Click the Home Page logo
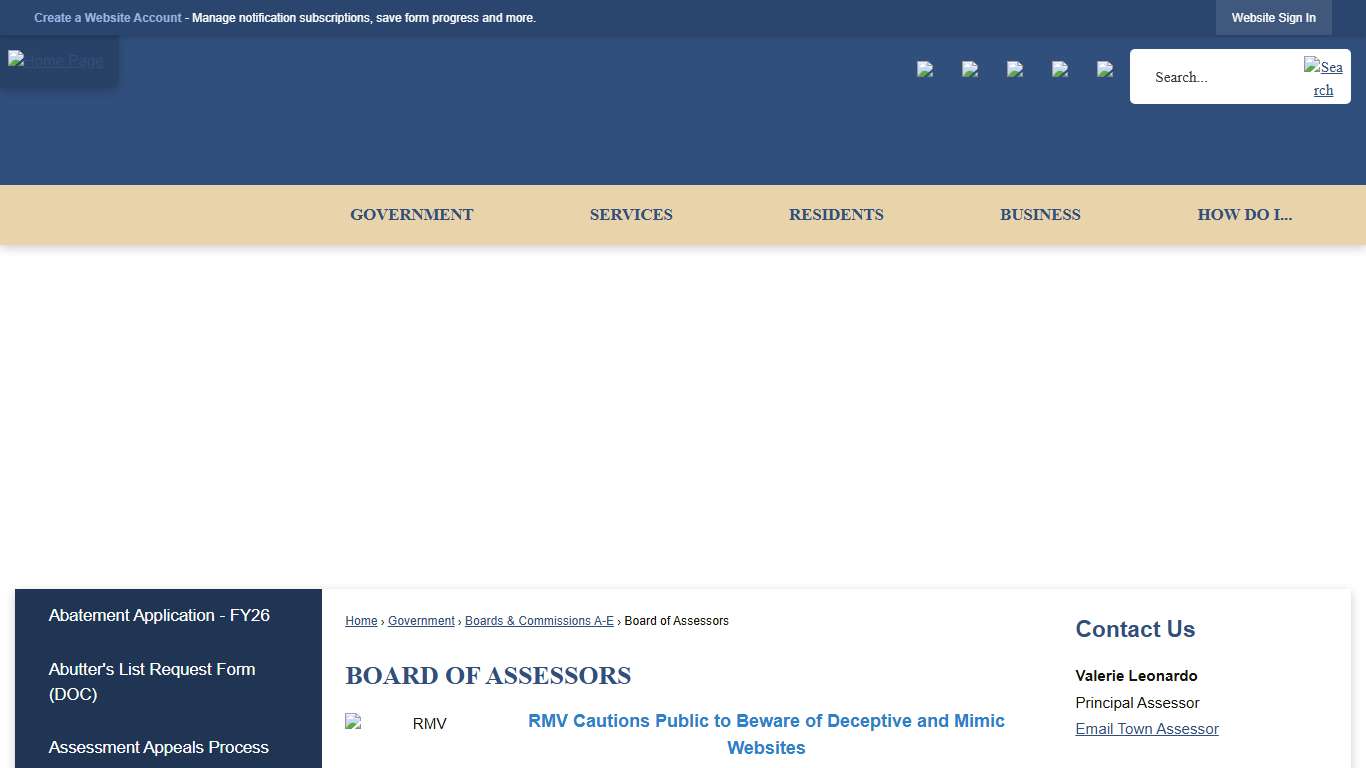 pyautogui.click(x=55, y=60)
